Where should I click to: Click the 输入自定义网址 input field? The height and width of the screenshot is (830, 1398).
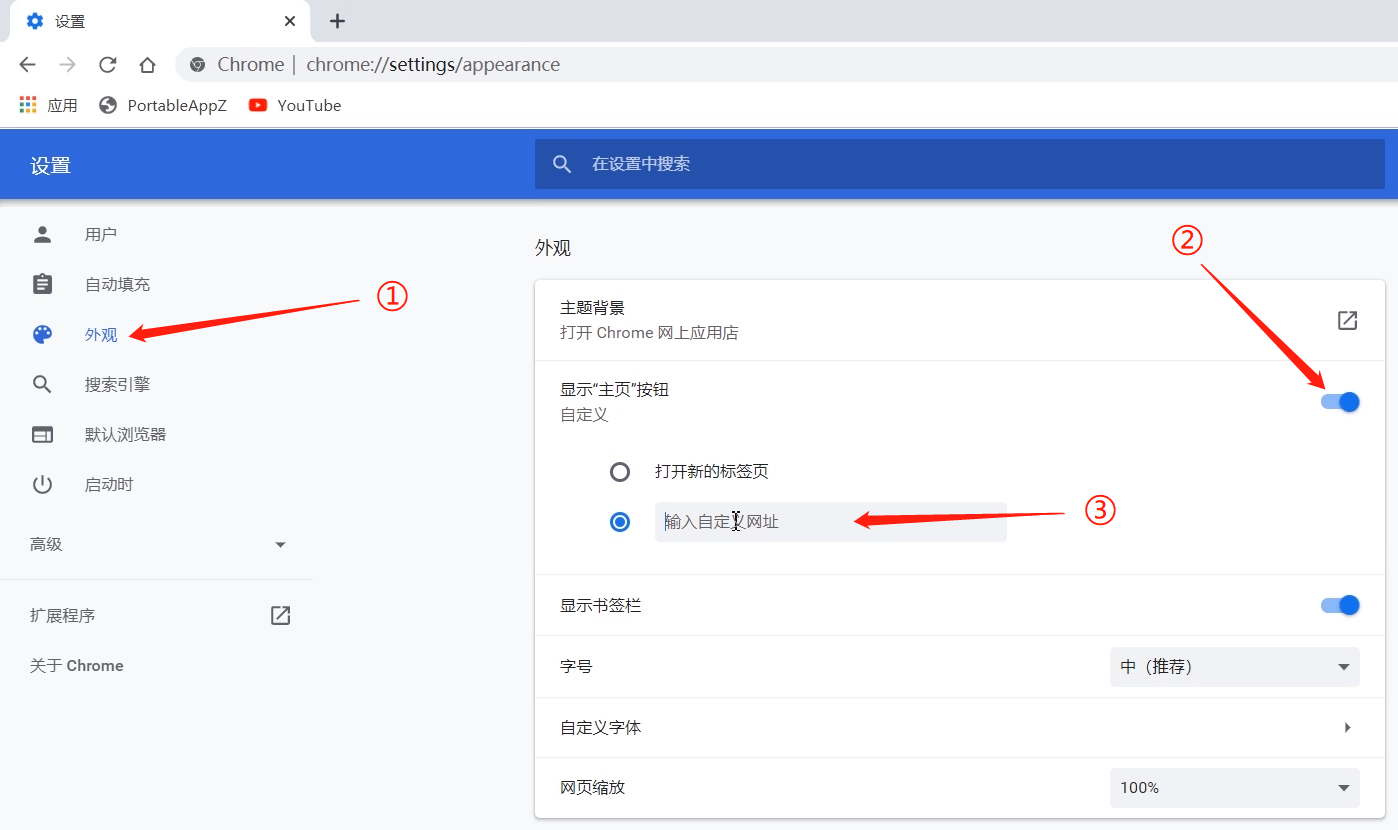tap(830, 522)
